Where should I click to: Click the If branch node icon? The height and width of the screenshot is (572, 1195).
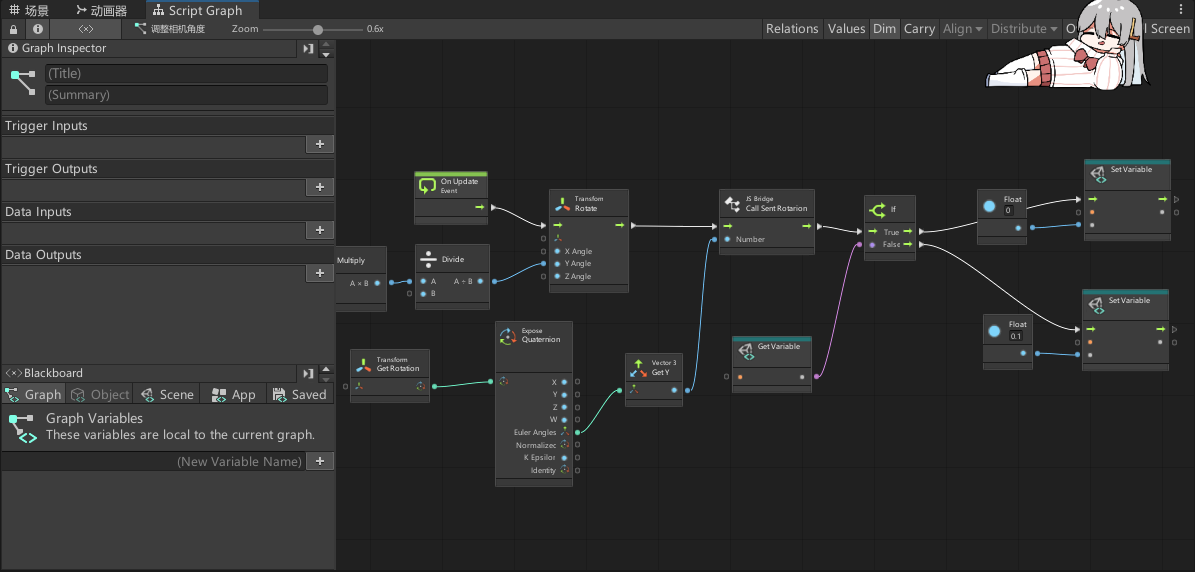coord(877,210)
